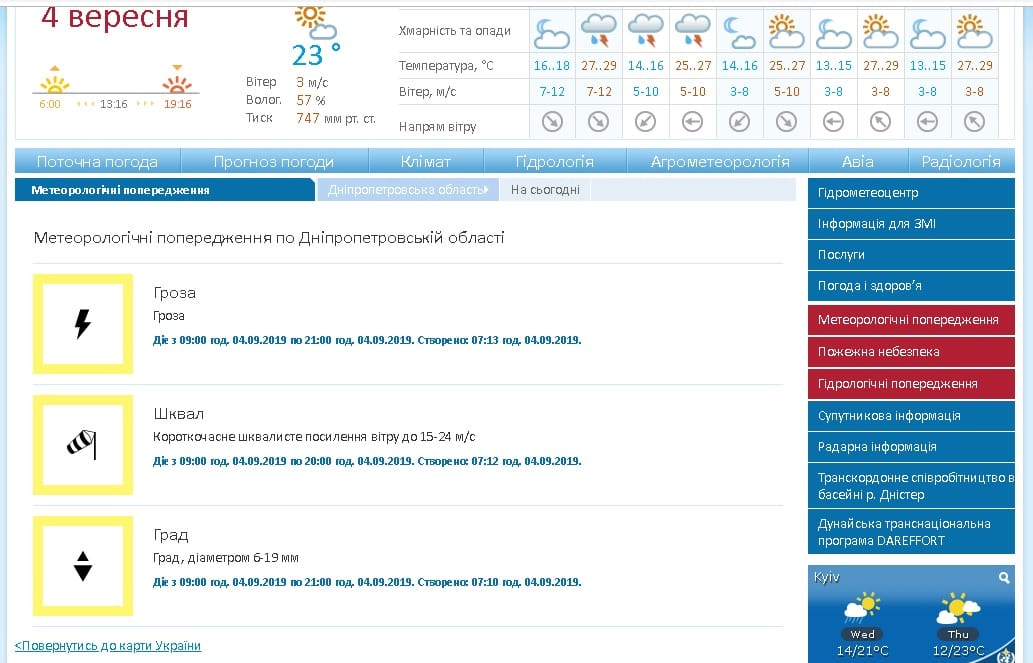Click the Wed weather icon in Kyiv widget

[x=862, y=609]
